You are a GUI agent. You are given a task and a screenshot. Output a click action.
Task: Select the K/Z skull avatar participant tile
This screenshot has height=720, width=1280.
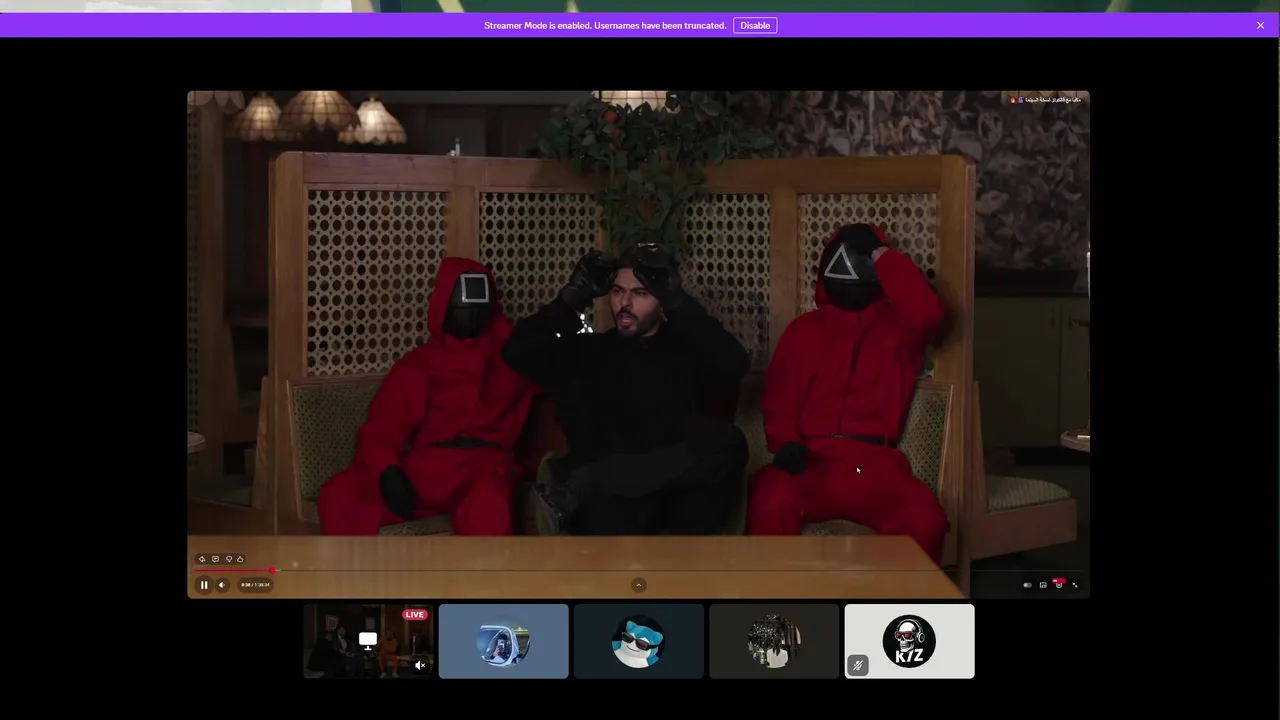click(x=909, y=641)
